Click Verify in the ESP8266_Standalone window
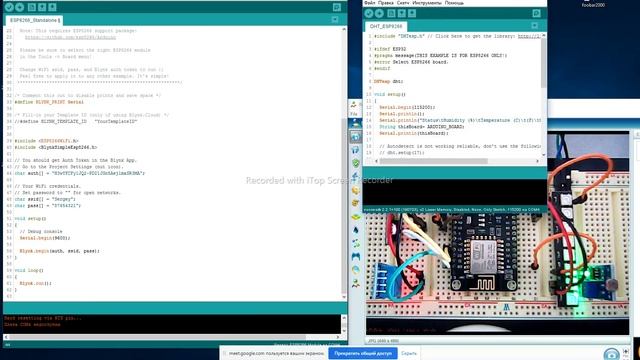 tap(9, 7)
